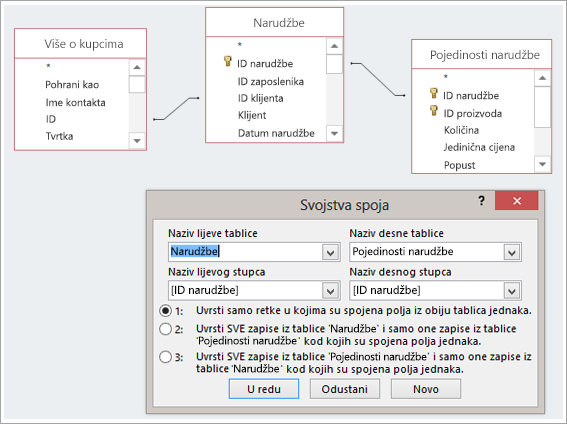Choose option 2 to include all Narudžbe records

[x=166, y=329]
